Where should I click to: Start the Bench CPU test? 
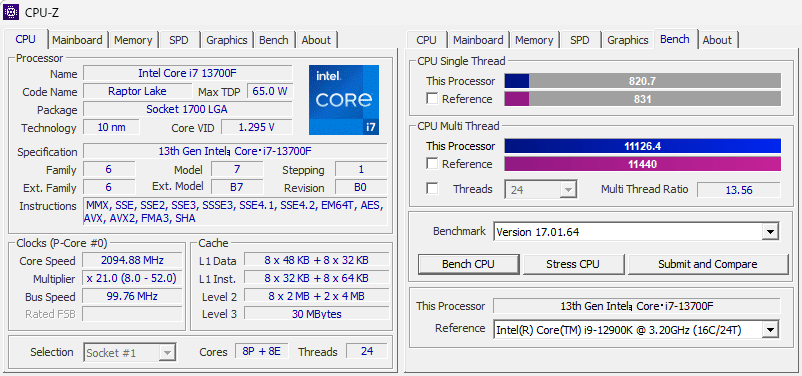coord(468,264)
